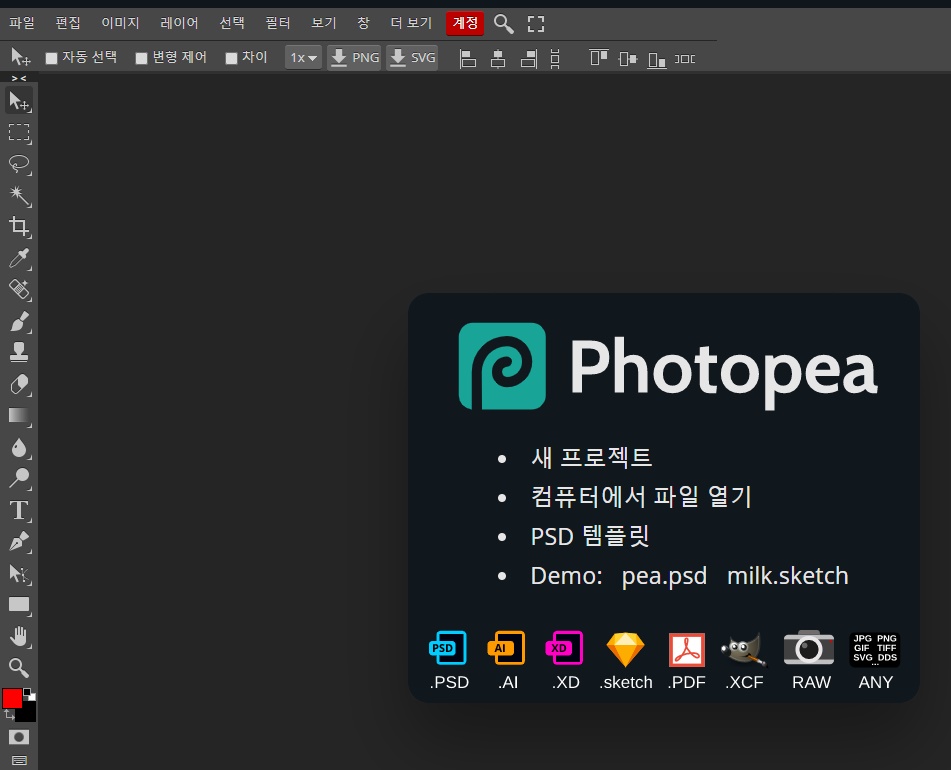Open PSD 템플릿 link
951x770 pixels.
point(590,536)
